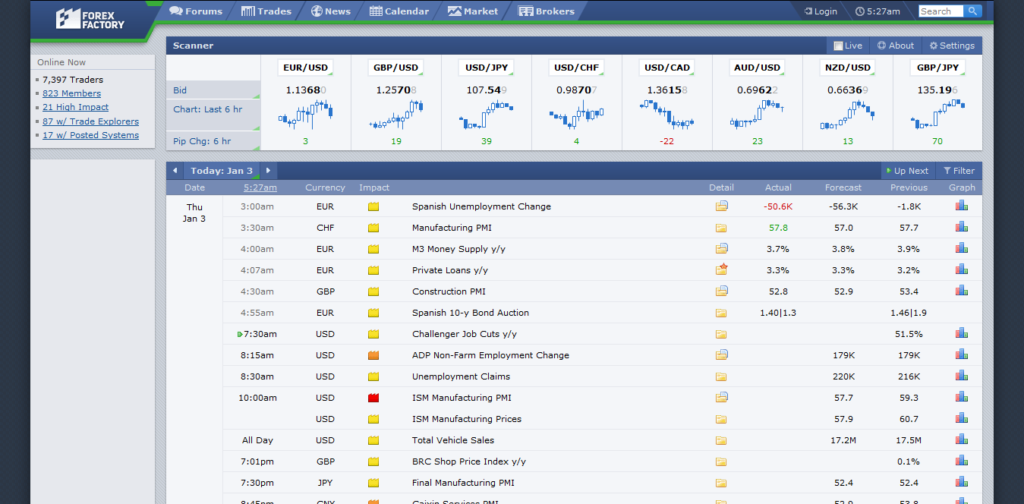Click the search magnifier button
This screenshot has width=1024, height=504.
click(972, 11)
